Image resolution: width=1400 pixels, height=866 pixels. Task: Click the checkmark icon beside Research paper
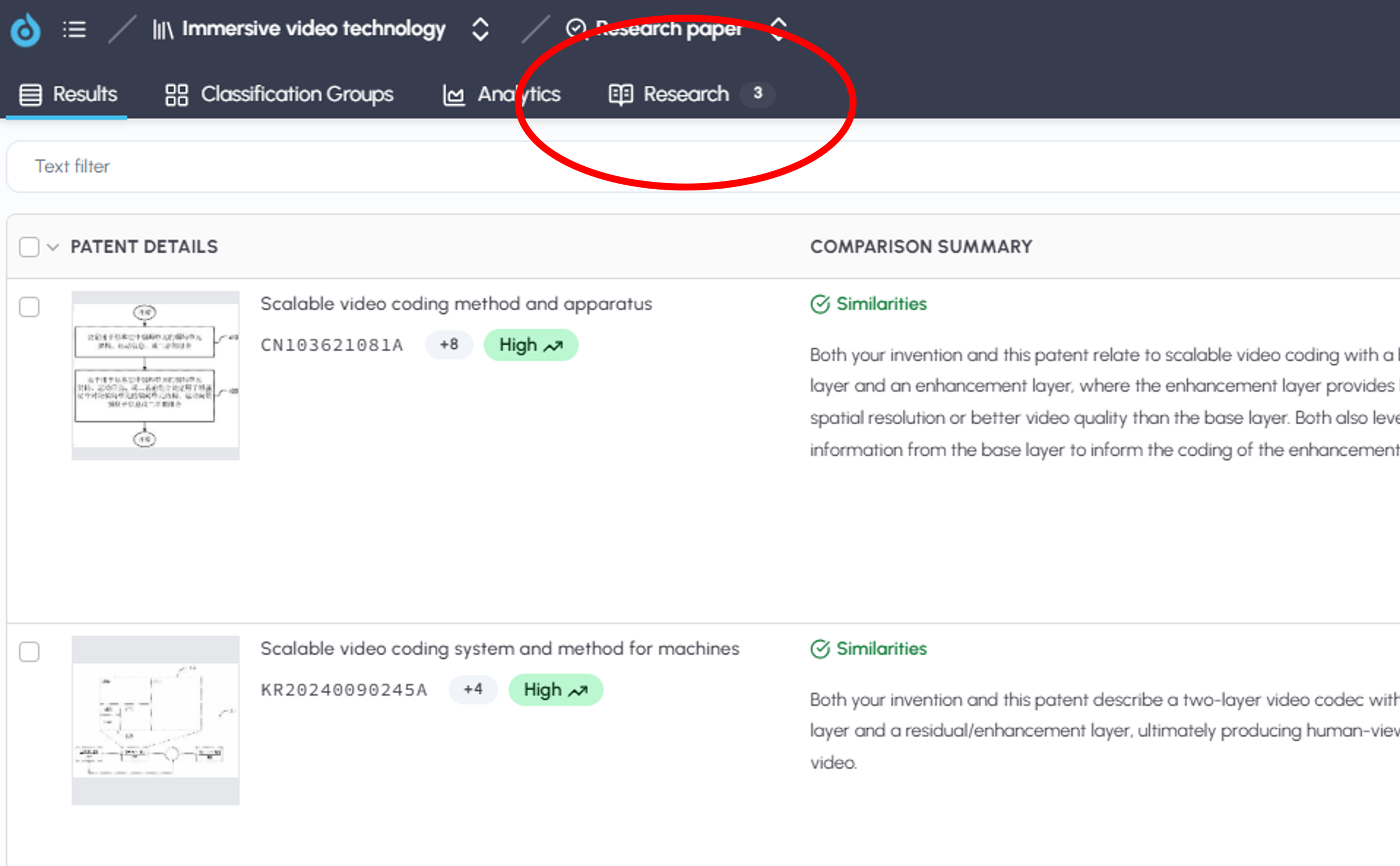576,28
